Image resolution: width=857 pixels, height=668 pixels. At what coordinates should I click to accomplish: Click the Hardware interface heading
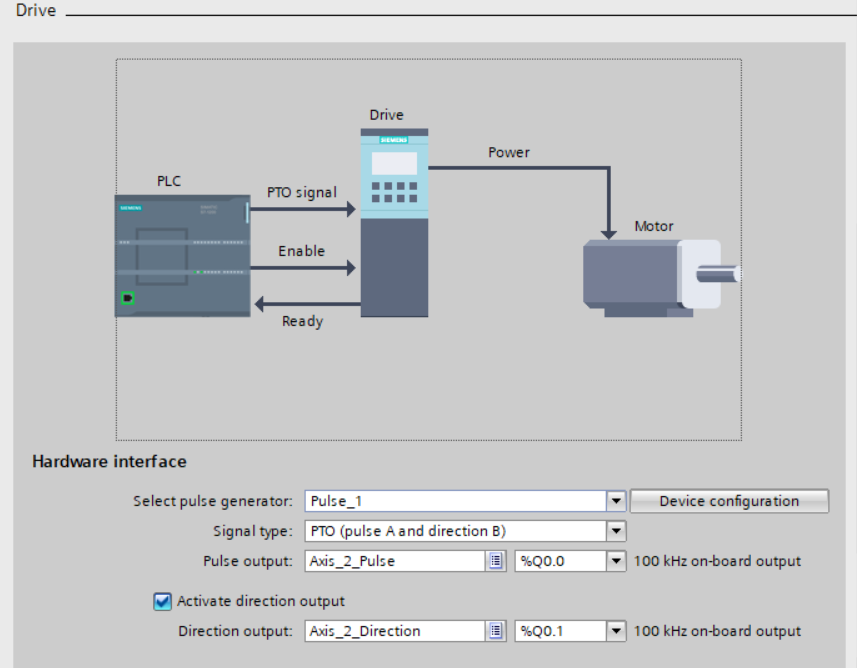(x=109, y=461)
